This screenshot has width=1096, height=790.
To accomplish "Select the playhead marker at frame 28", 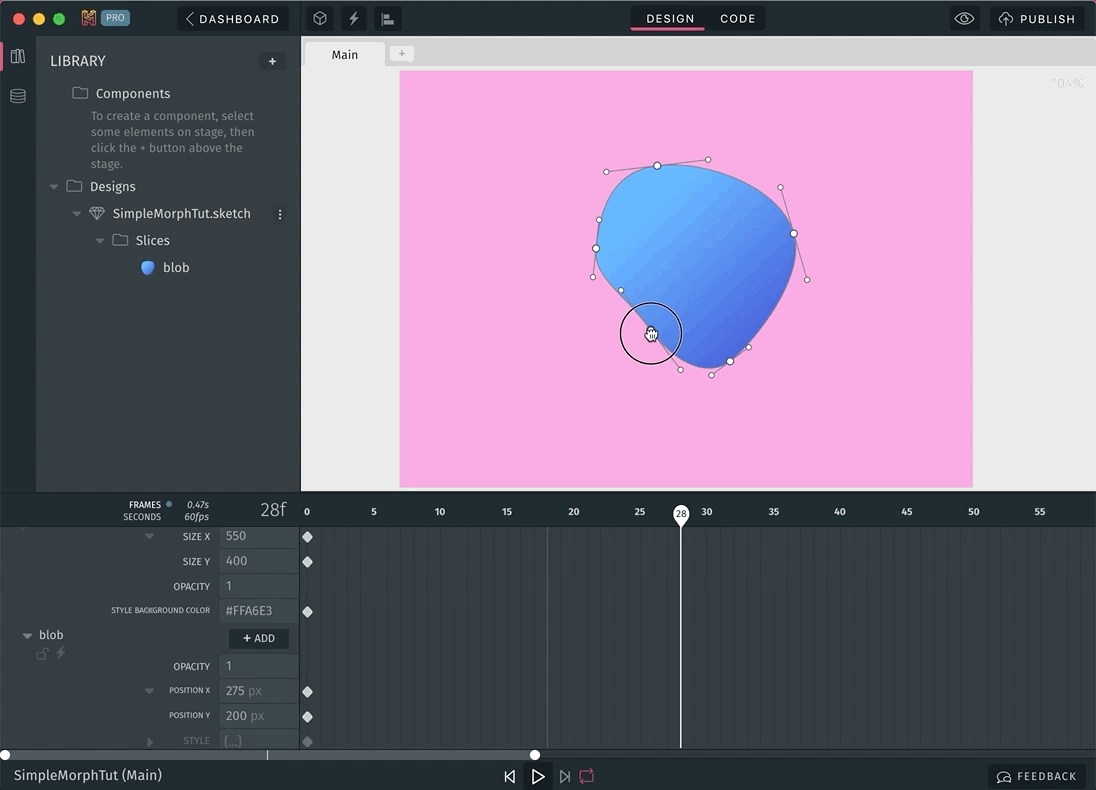I will pos(681,514).
